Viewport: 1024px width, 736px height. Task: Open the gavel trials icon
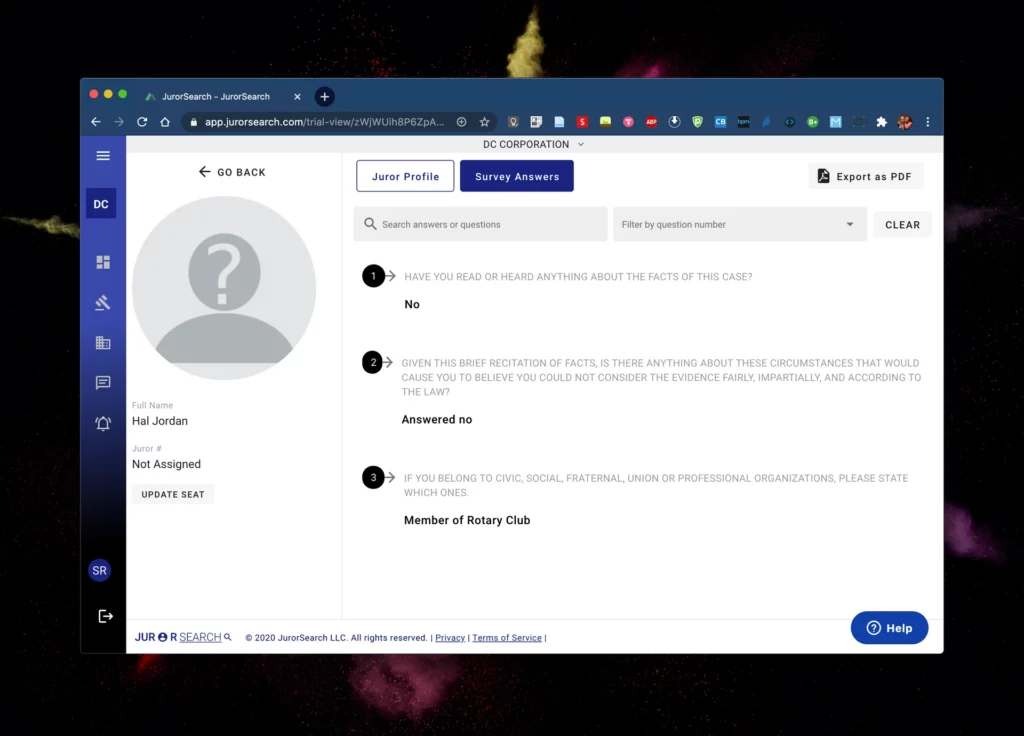[103, 302]
